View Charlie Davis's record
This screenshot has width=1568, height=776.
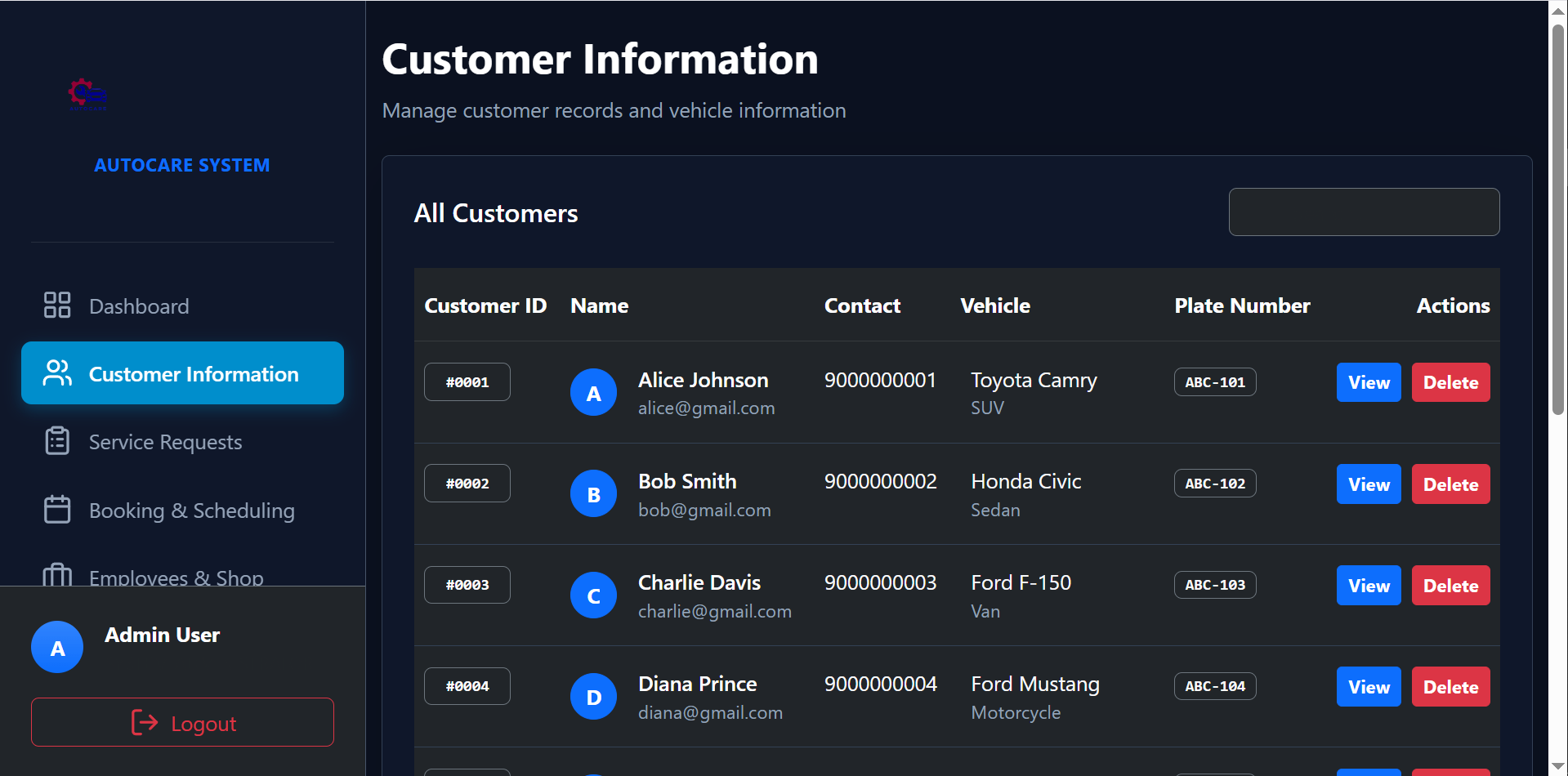(1369, 586)
